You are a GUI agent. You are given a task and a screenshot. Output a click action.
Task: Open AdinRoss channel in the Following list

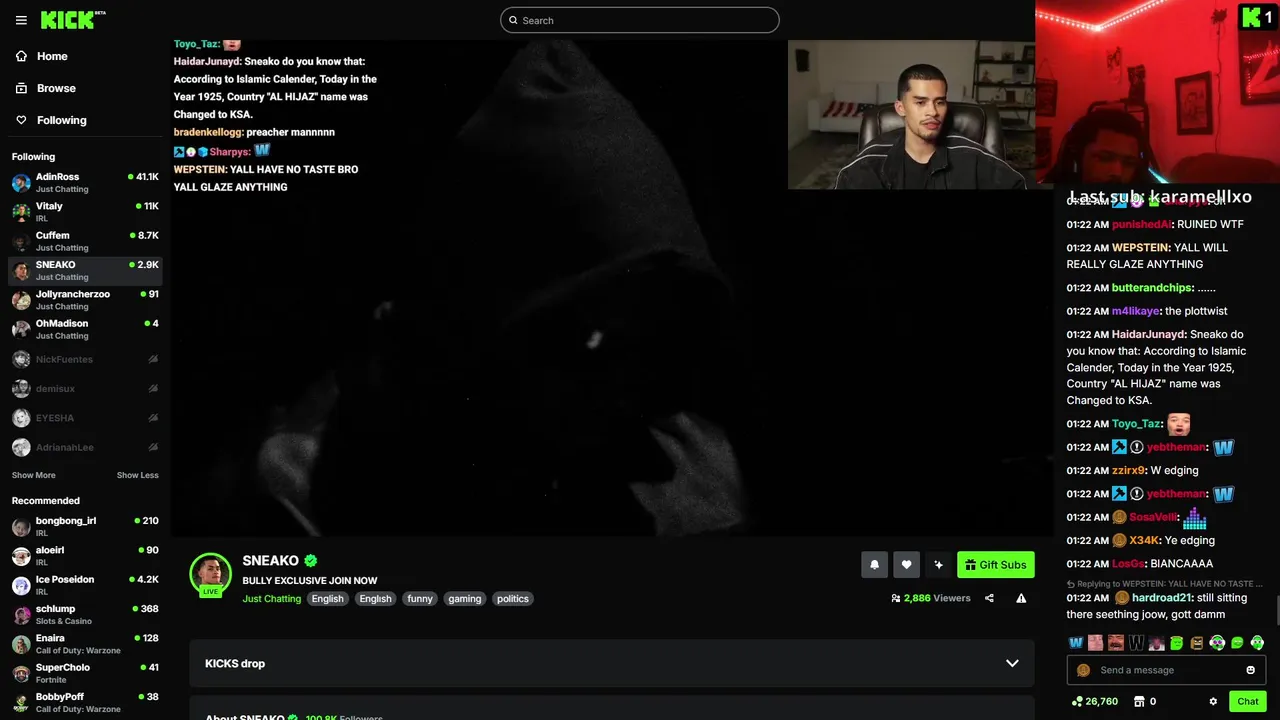click(85, 182)
